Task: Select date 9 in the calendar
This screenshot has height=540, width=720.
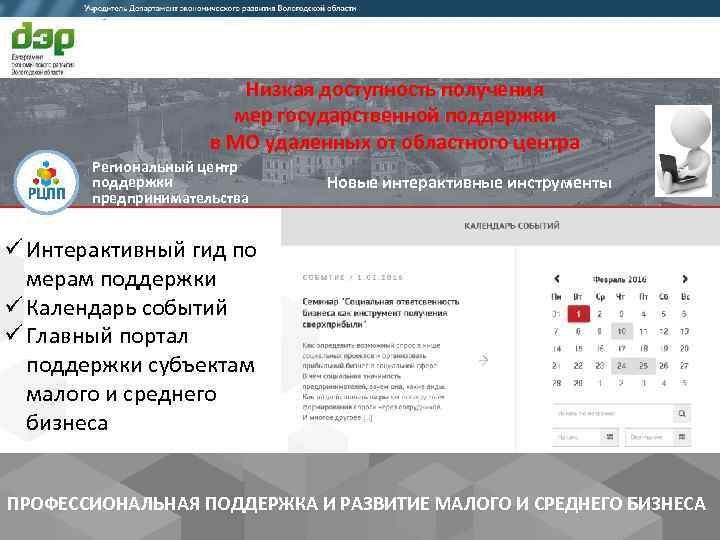Action: (600, 331)
